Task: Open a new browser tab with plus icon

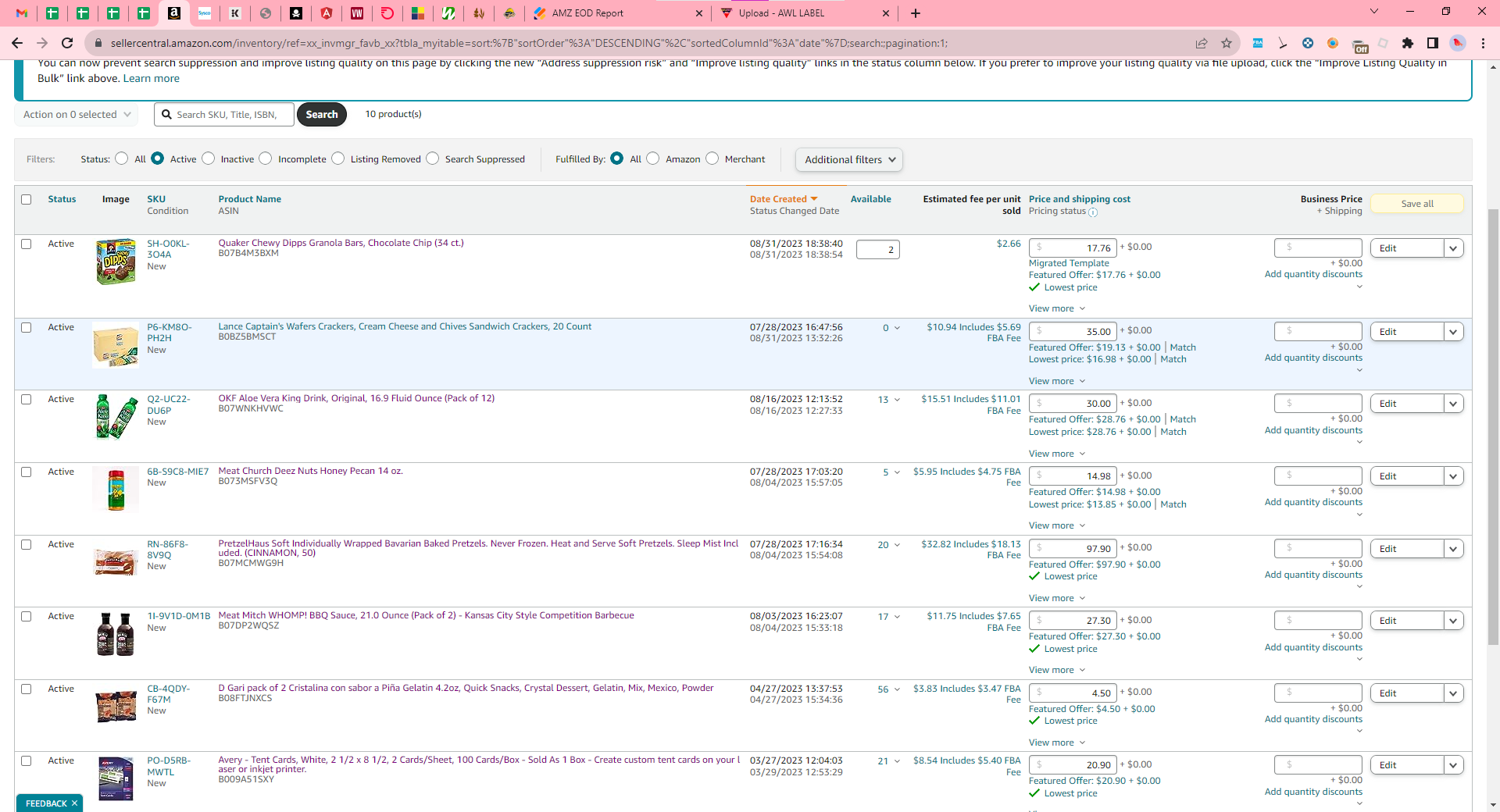Action: (x=916, y=13)
